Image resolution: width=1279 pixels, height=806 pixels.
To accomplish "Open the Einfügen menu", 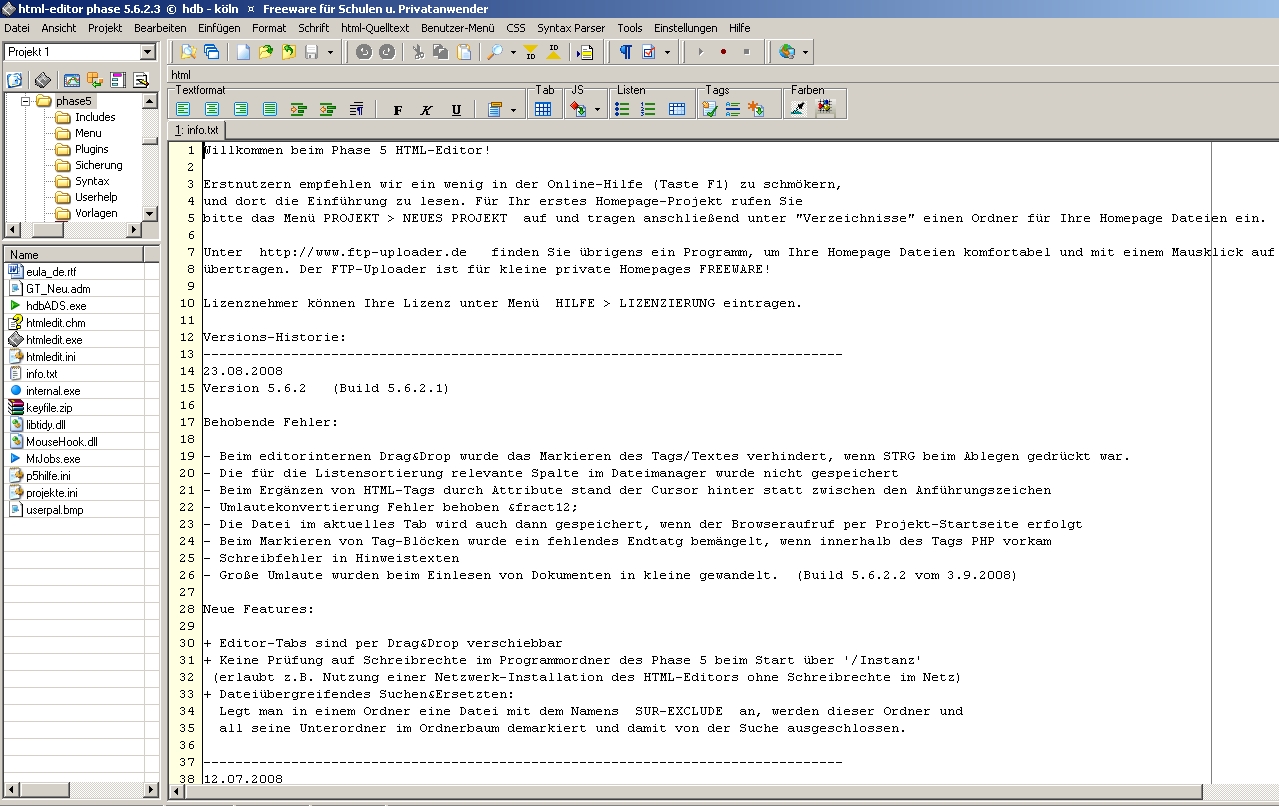I will coord(219,28).
